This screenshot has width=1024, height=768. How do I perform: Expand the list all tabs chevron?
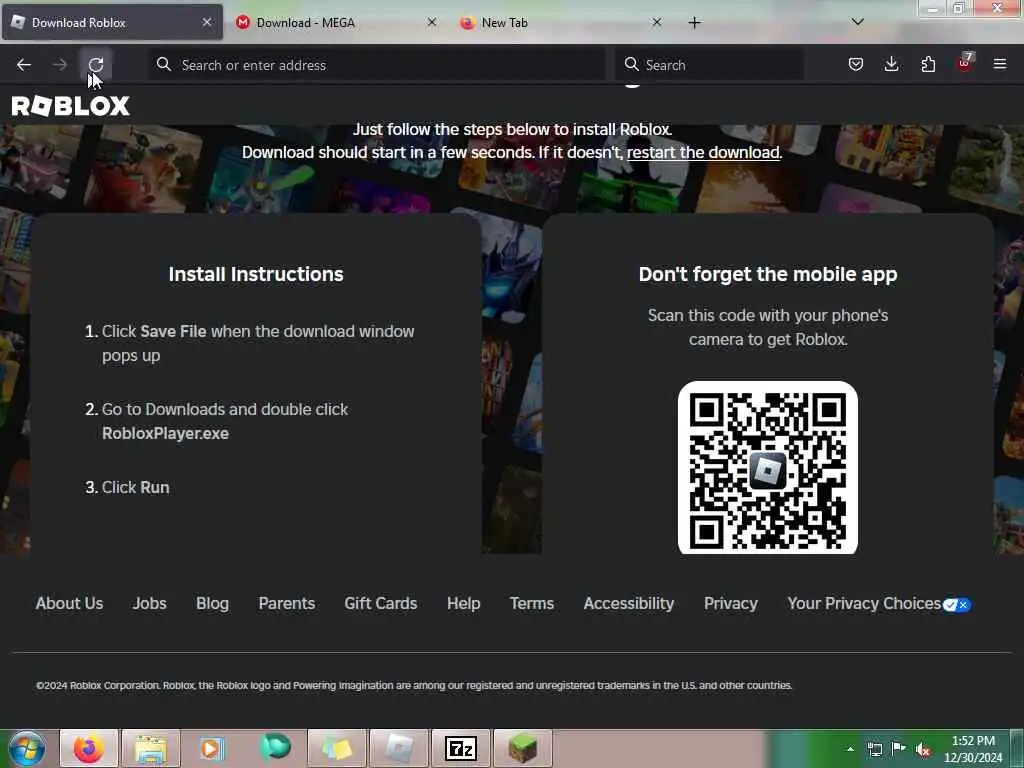857,22
